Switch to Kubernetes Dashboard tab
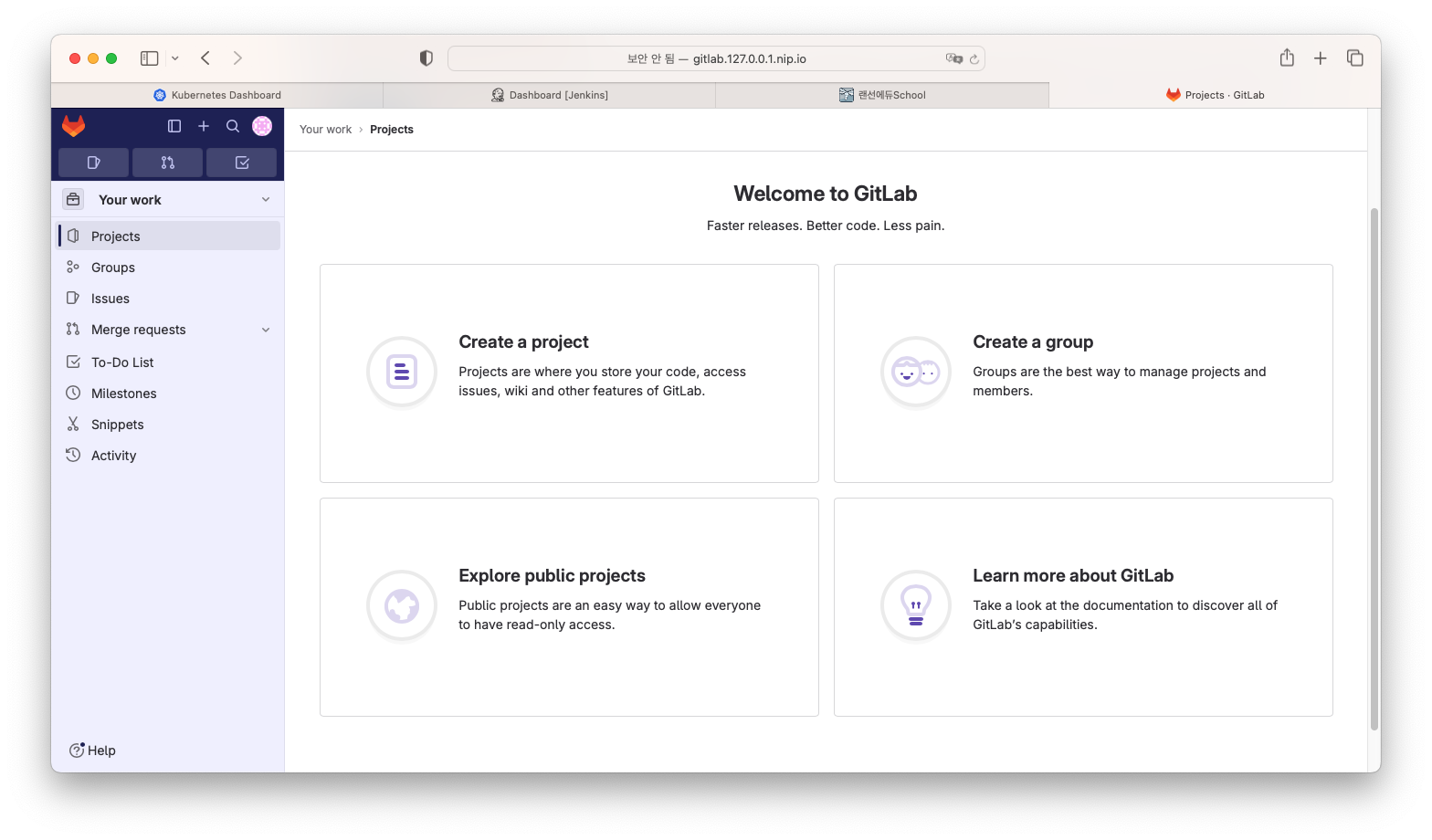The height and width of the screenshot is (840, 1432). [x=217, y=95]
